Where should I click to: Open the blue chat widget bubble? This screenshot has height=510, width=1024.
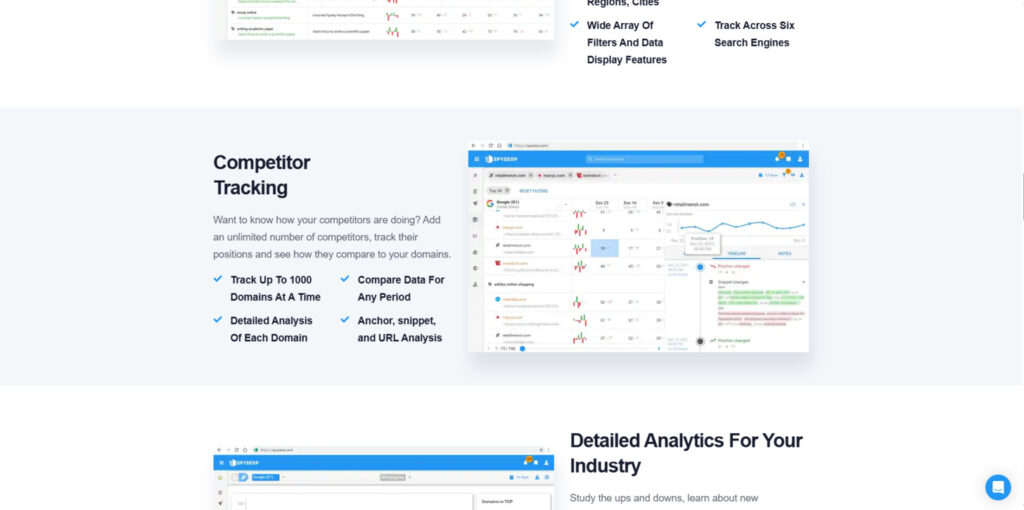[x=997, y=487]
